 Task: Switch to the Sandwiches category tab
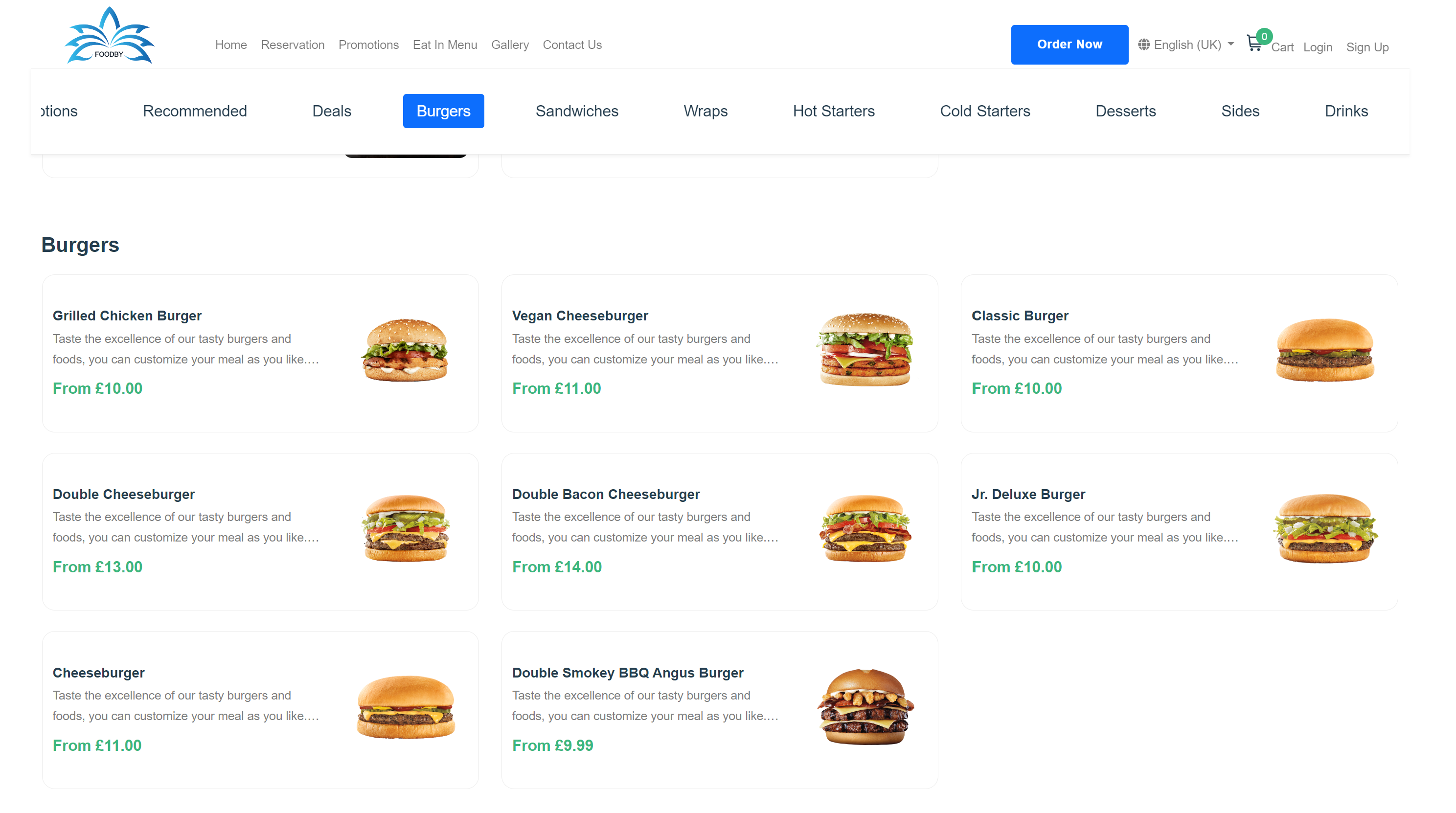(576, 111)
